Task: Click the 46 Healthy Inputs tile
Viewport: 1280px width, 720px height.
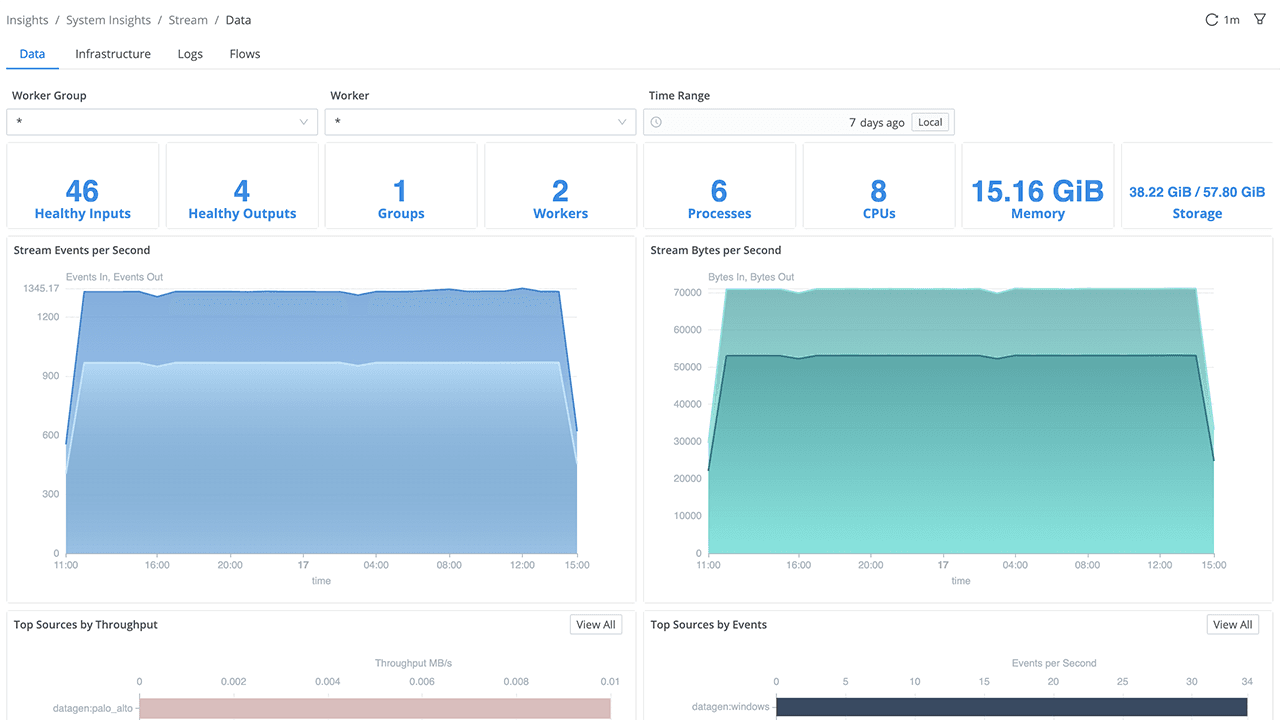Action: tap(82, 185)
